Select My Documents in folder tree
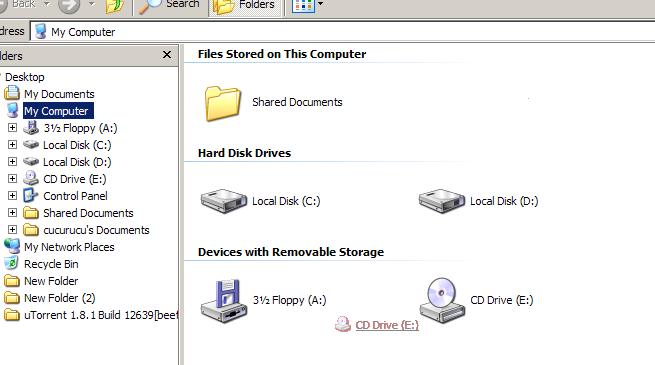Image resolution: width=655 pixels, height=365 pixels. click(59, 94)
